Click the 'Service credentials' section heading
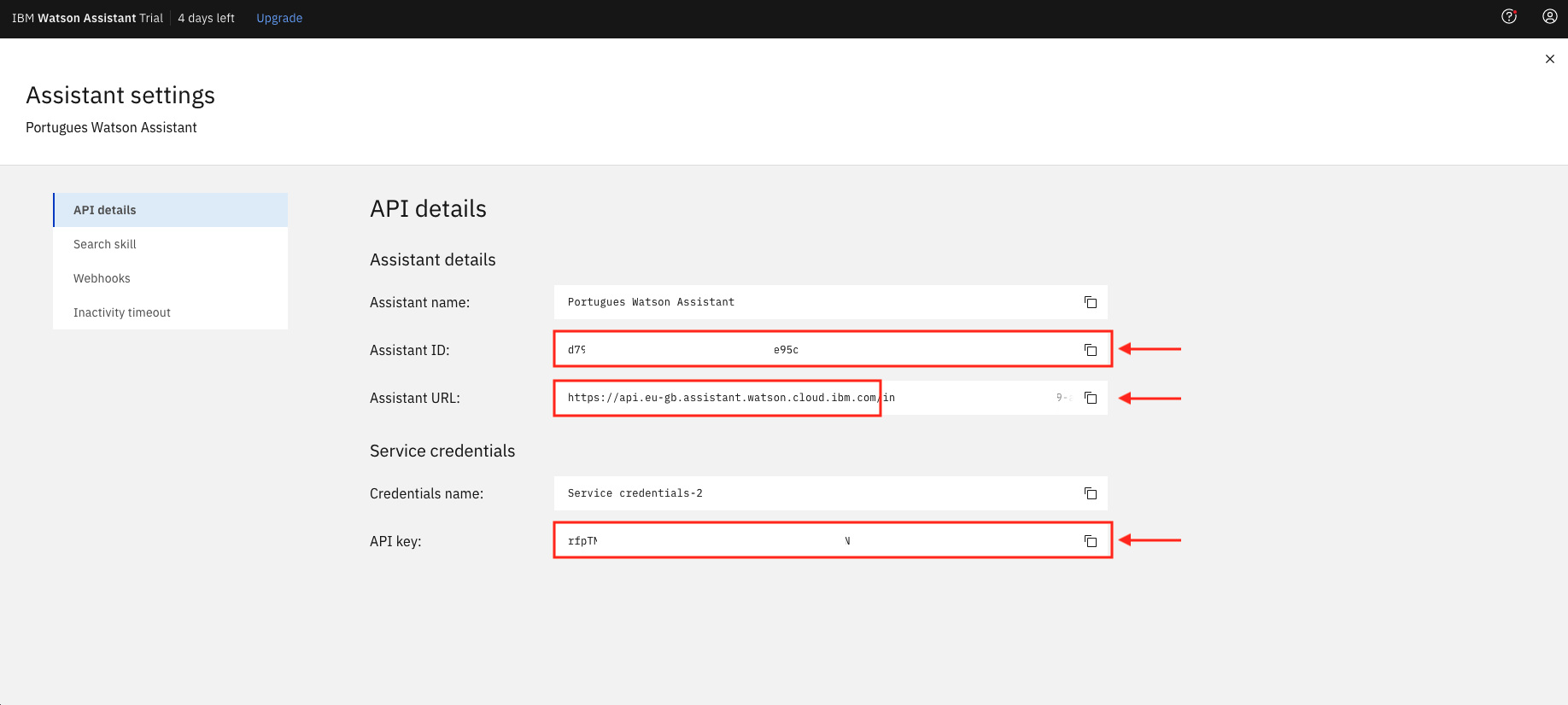This screenshot has width=1568, height=705. [442, 451]
